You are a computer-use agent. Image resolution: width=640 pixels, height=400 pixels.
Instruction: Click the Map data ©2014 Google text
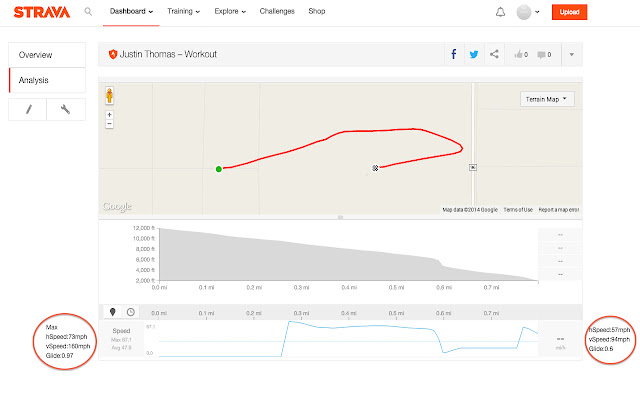point(470,210)
